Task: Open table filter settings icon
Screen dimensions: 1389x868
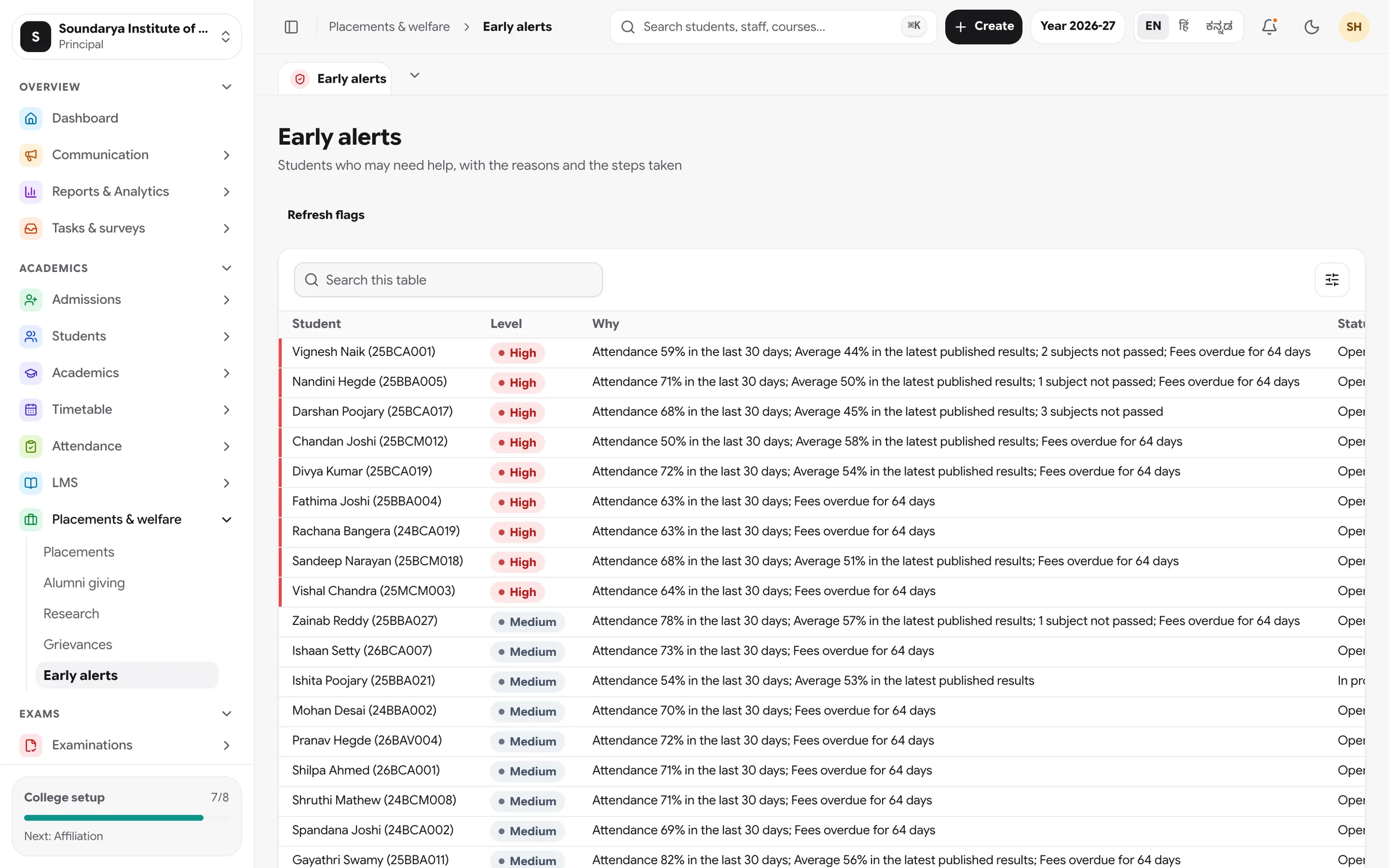Action: pos(1332,279)
